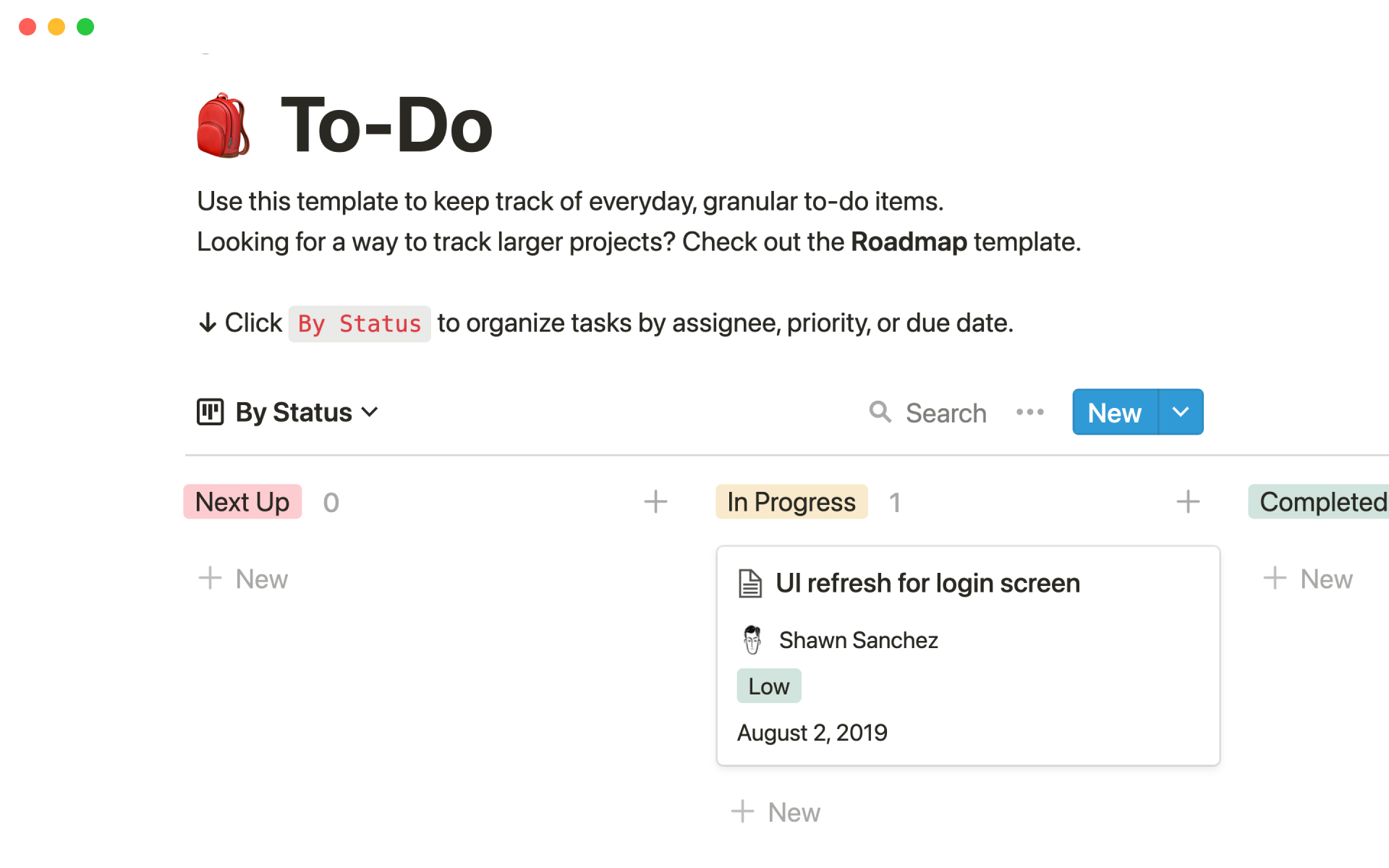1389x868 pixels.
Task: Click the board view icon next to By Status
Action: (211, 412)
